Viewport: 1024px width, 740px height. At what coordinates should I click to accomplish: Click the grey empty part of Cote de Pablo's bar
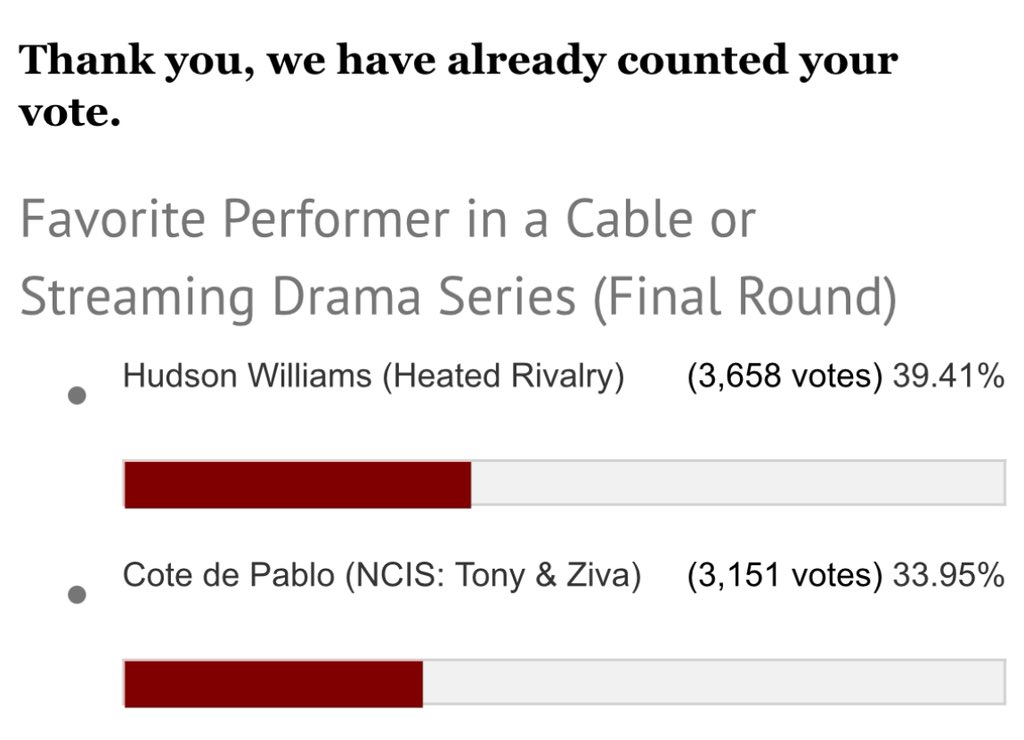point(714,683)
